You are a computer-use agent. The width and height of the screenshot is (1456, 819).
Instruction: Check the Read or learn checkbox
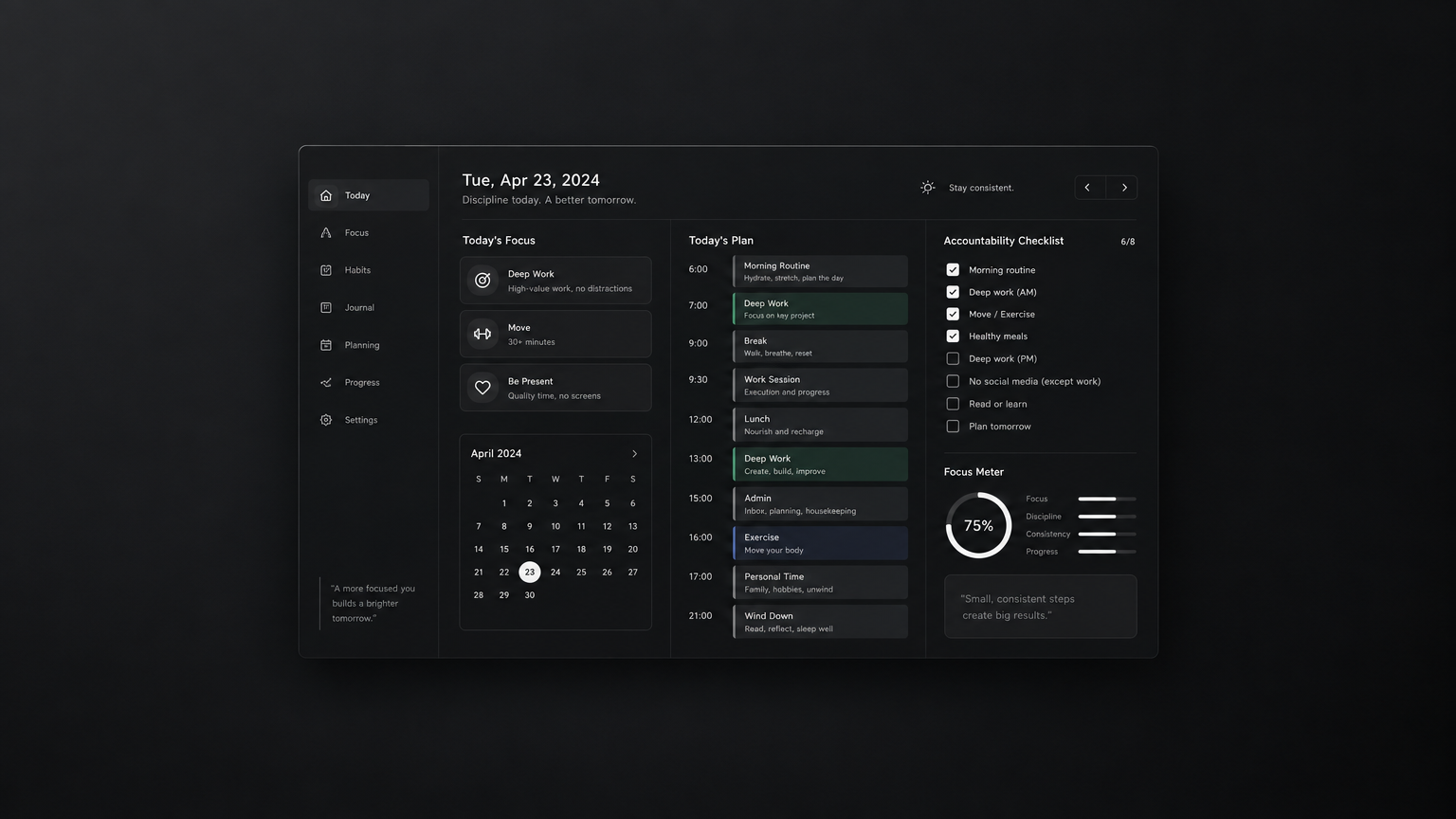[x=953, y=404]
